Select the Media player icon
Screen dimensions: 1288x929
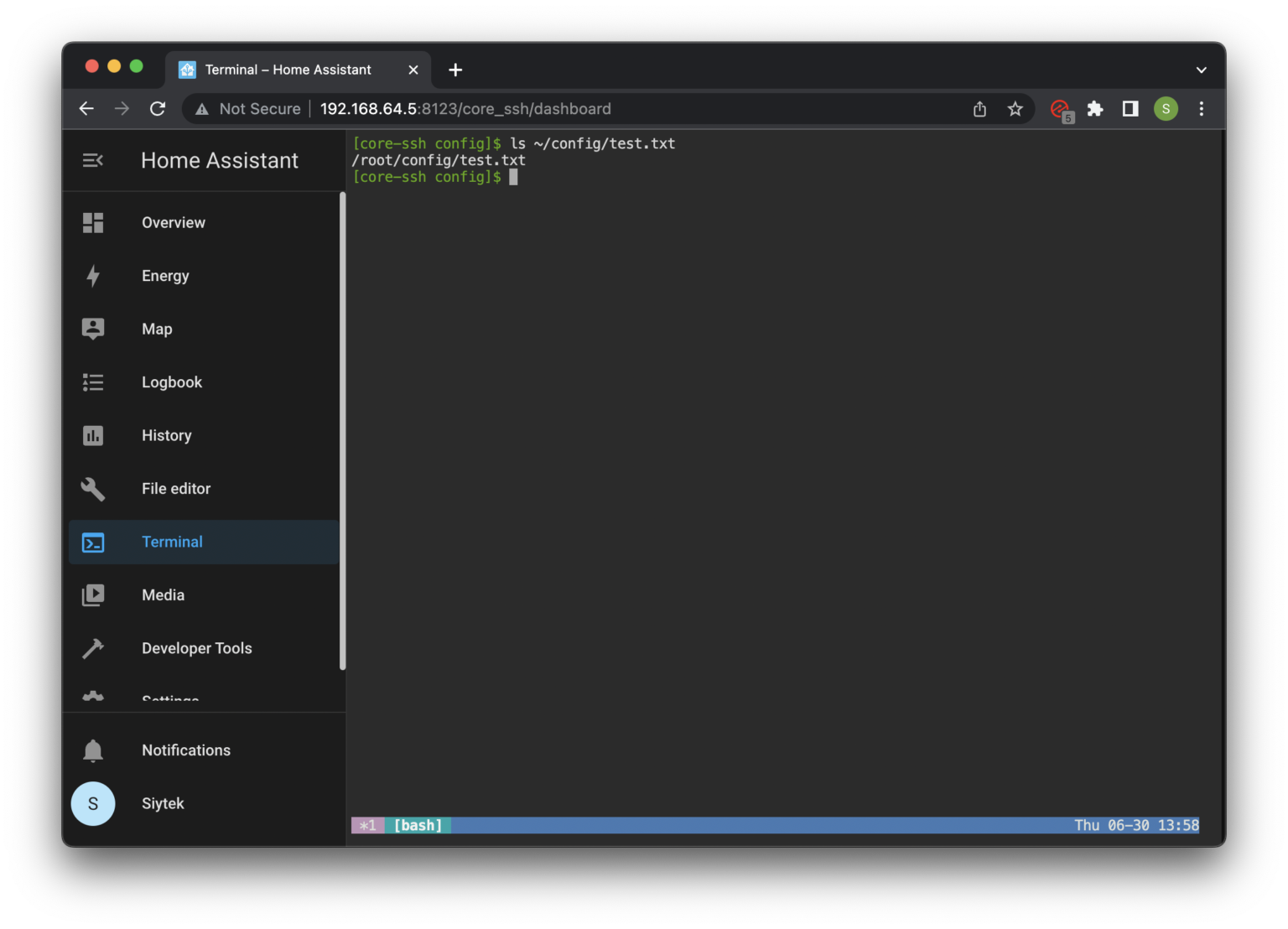click(x=92, y=594)
